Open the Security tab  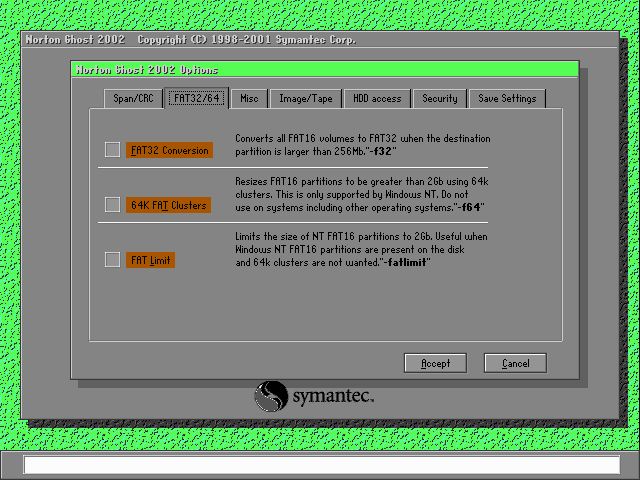tap(440, 98)
